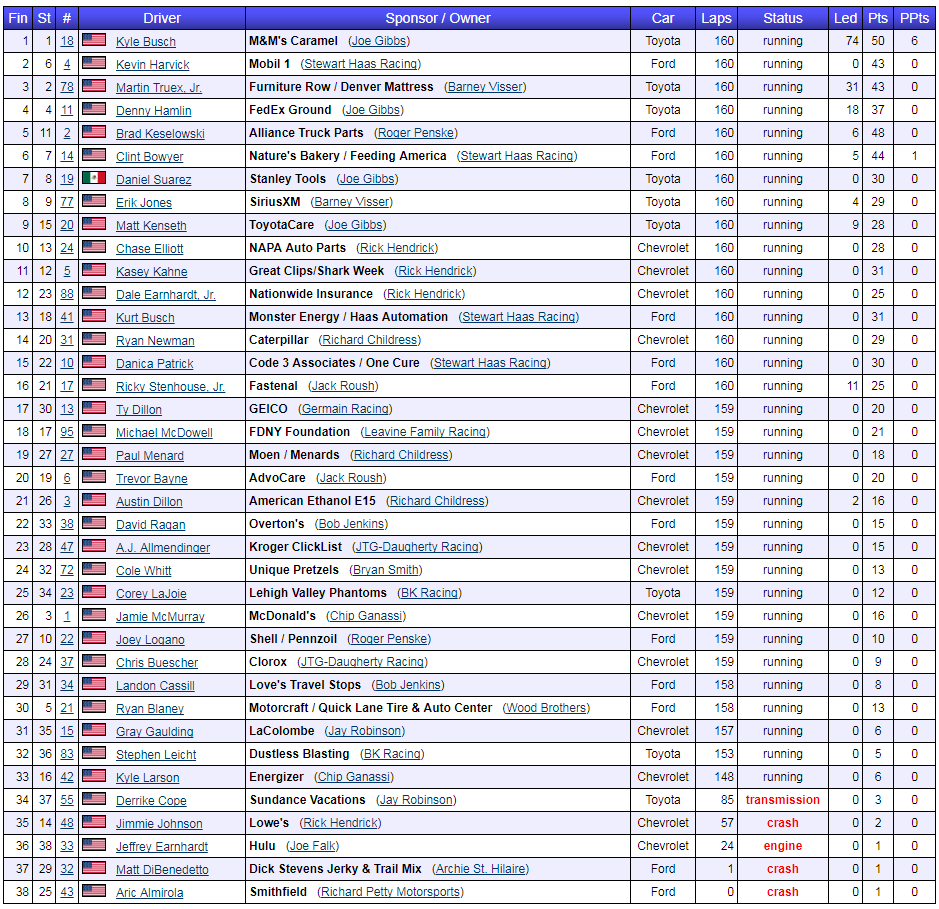Open Cole Whitt driver link

point(144,571)
